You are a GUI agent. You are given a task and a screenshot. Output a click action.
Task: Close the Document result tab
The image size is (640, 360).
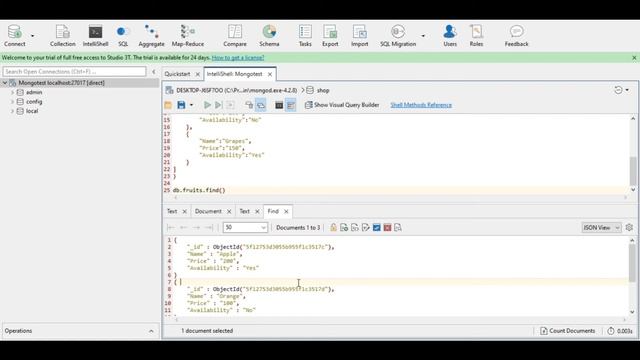229,211
